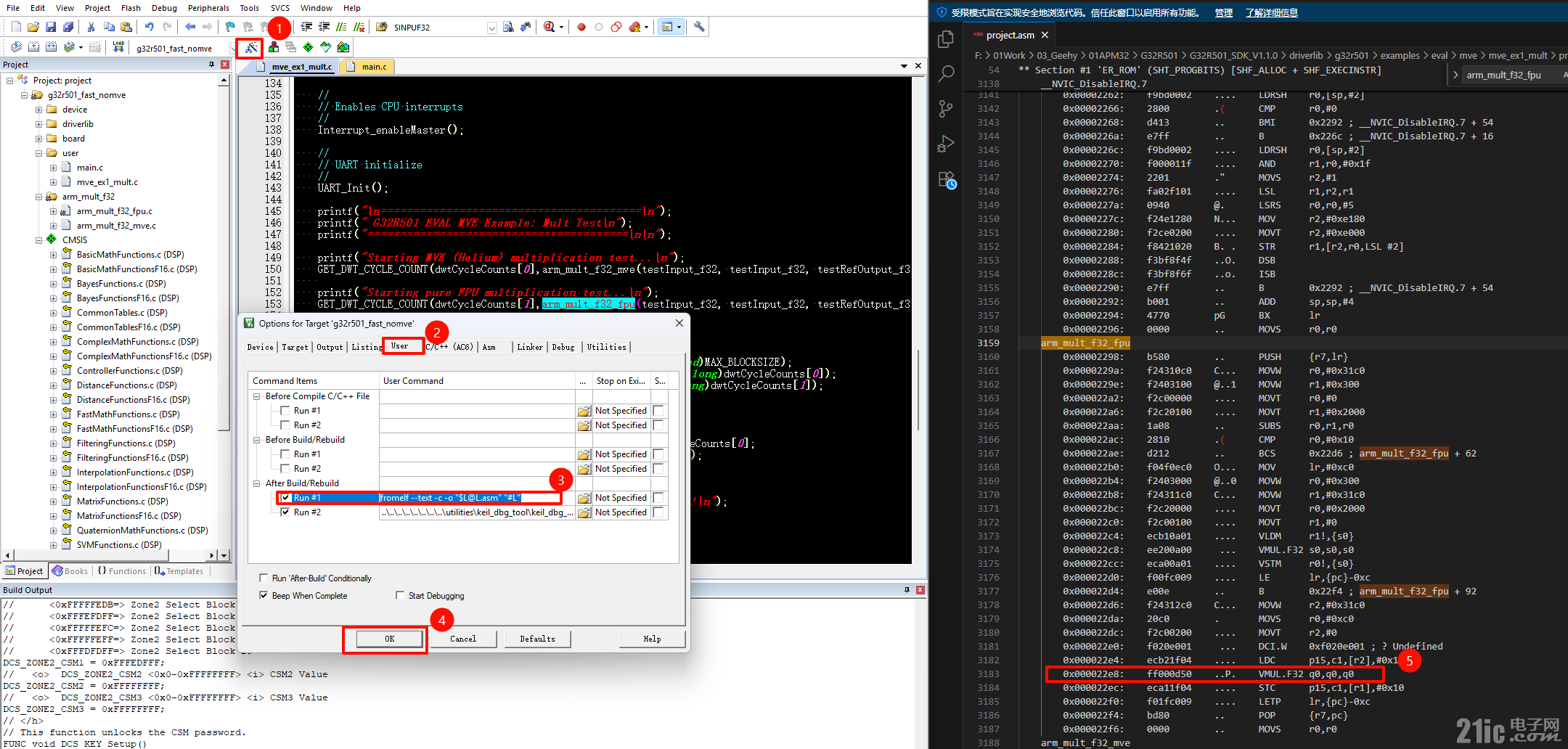Switch to the Functions panel tab
The image size is (1568, 749).
(122, 571)
